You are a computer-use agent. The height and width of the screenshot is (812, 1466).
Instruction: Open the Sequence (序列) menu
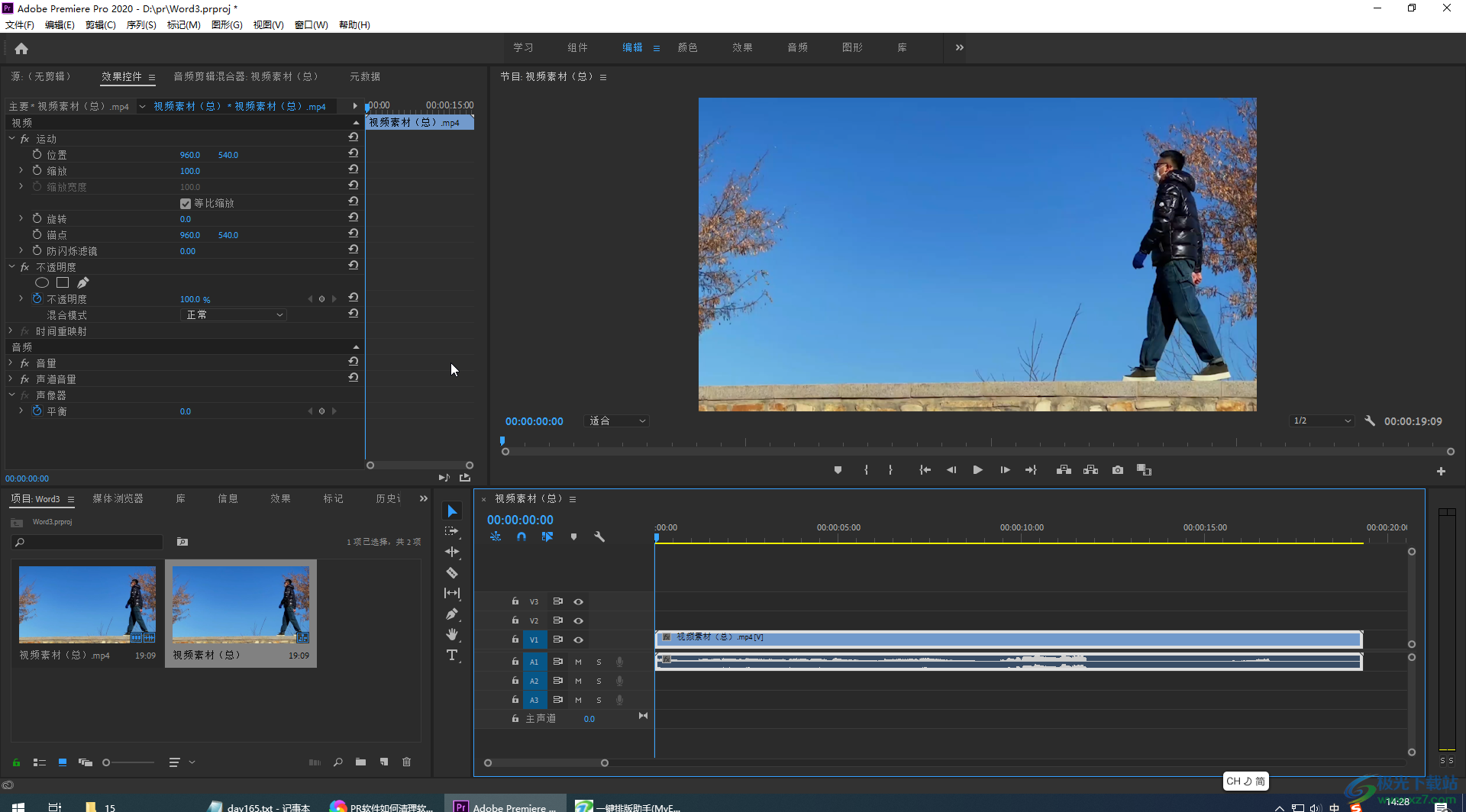tap(140, 25)
